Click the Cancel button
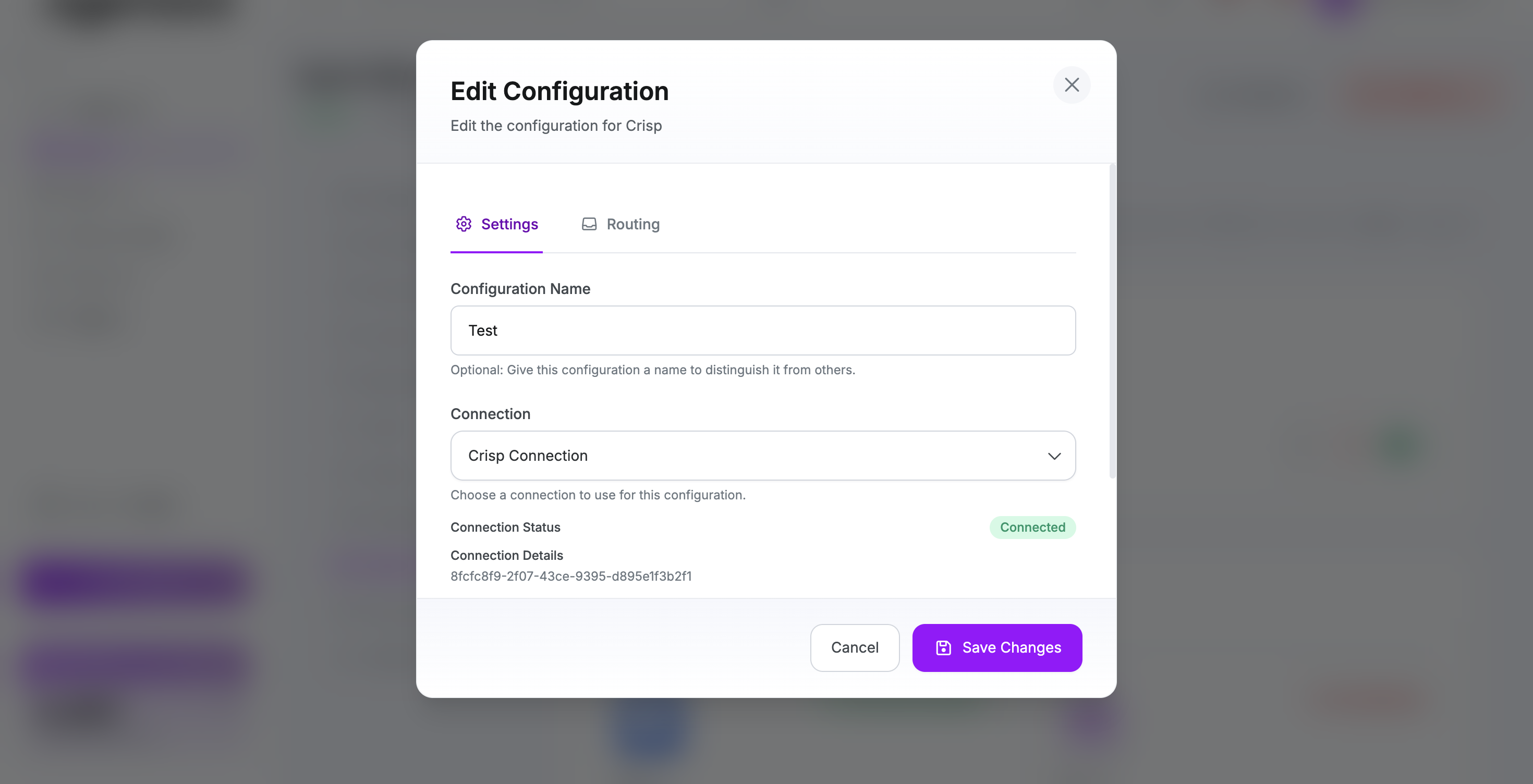 (855, 648)
